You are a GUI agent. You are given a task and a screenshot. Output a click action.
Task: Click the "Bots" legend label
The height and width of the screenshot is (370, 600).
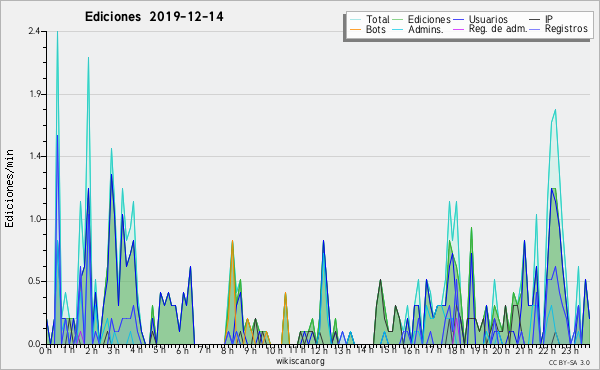[x=376, y=29]
